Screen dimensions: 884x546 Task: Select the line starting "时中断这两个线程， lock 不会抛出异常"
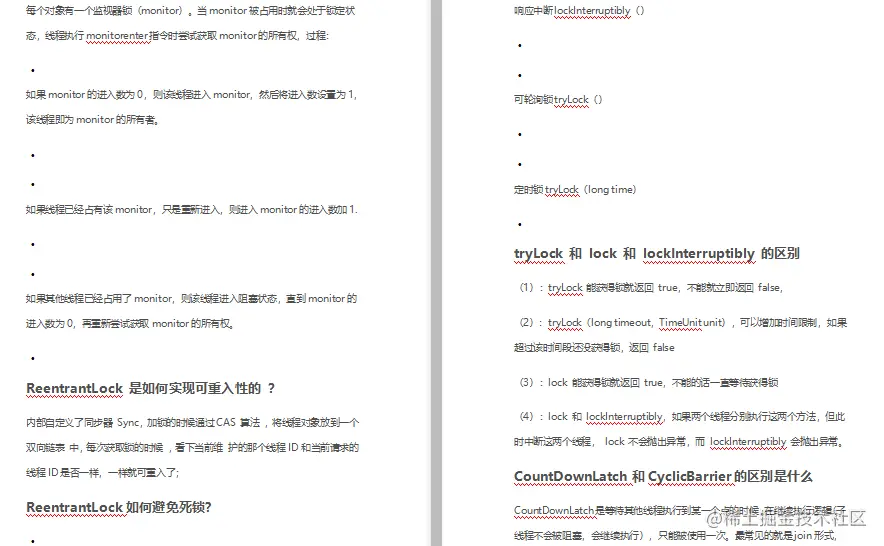[x=679, y=441]
